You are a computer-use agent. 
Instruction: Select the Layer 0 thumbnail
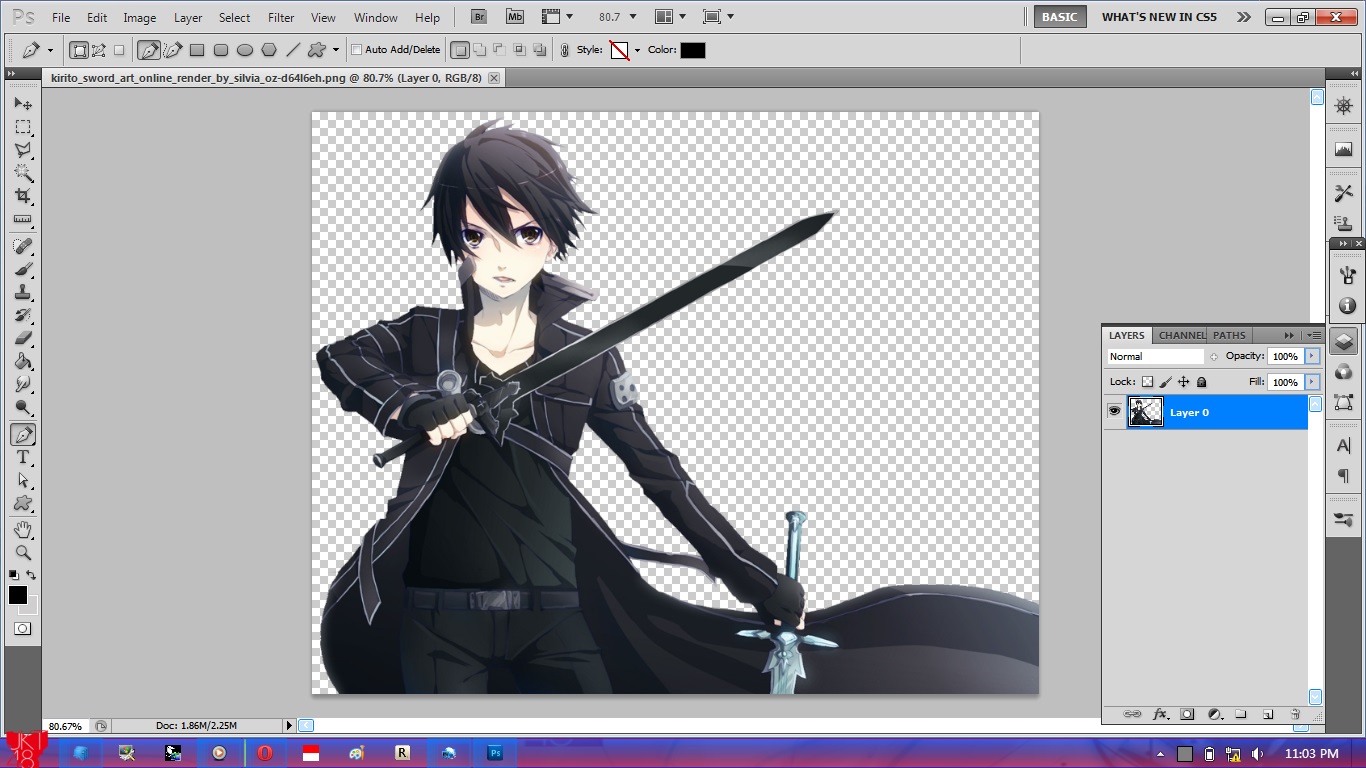coord(1146,412)
